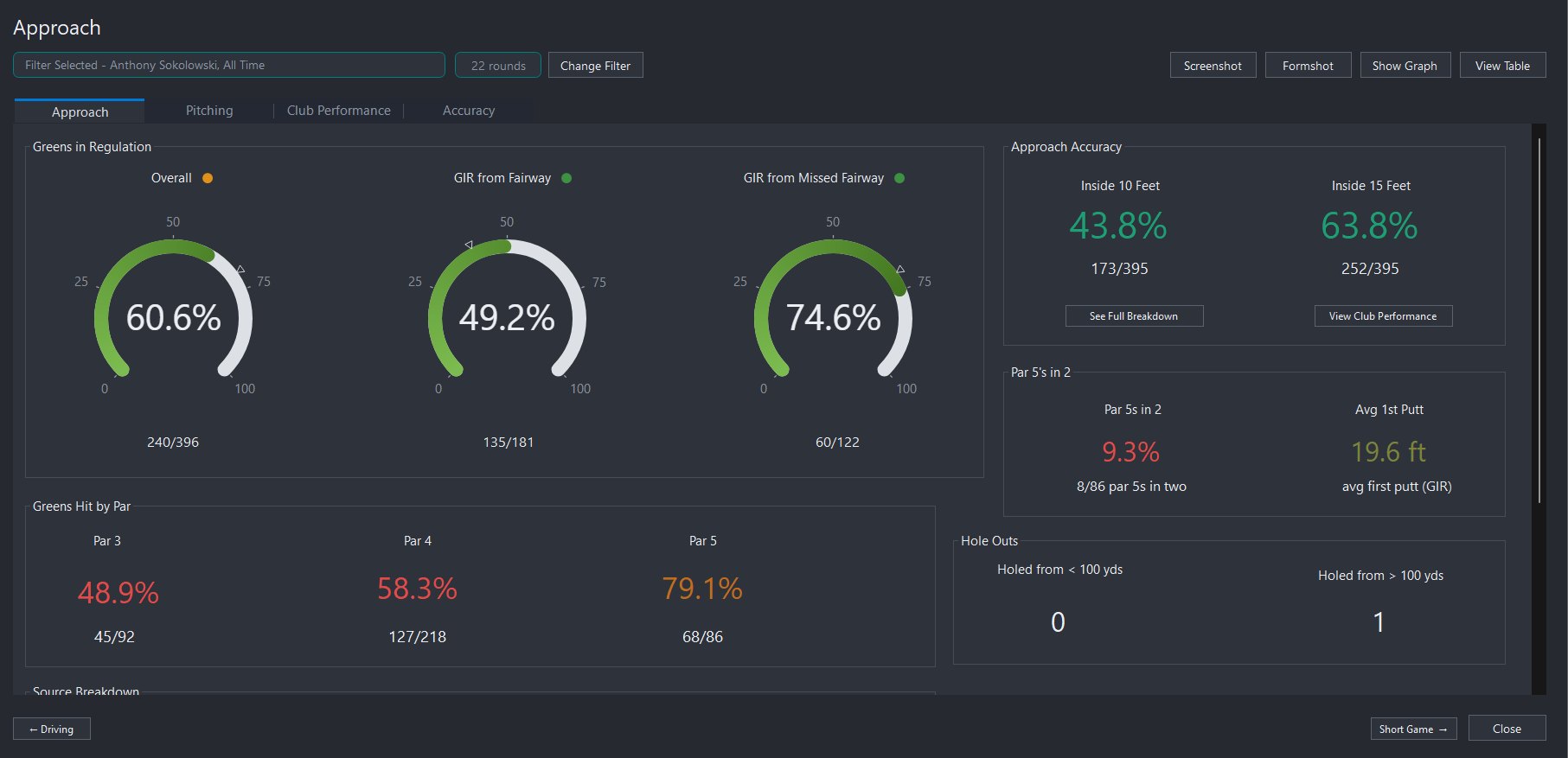Image resolution: width=1568 pixels, height=758 pixels.
Task: Click the 19.6 ft average first putt value
Action: [x=1389, y=452]
